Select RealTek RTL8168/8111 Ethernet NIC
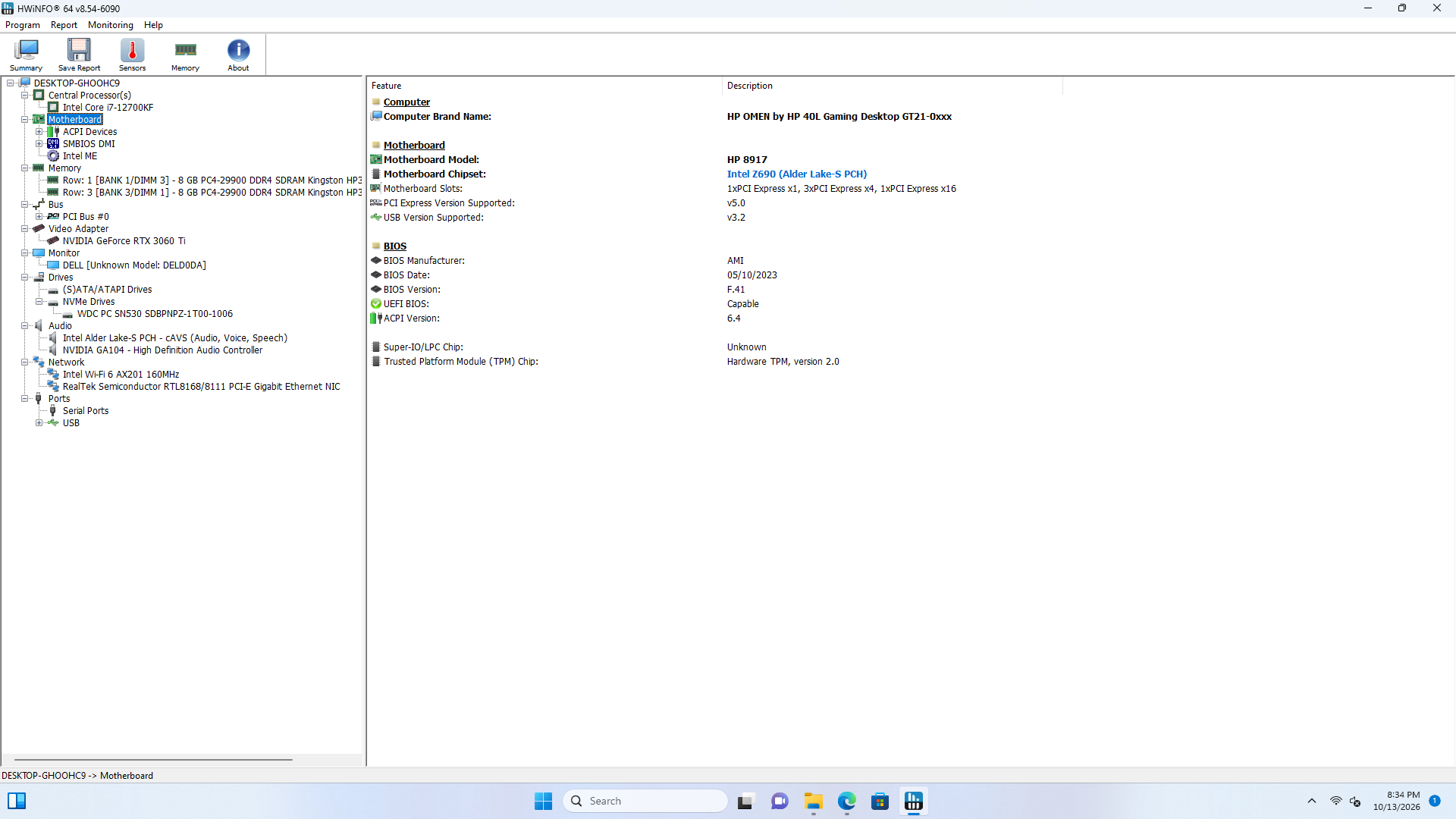Viewport: 1456px width, 819px height. click(201, 387)
